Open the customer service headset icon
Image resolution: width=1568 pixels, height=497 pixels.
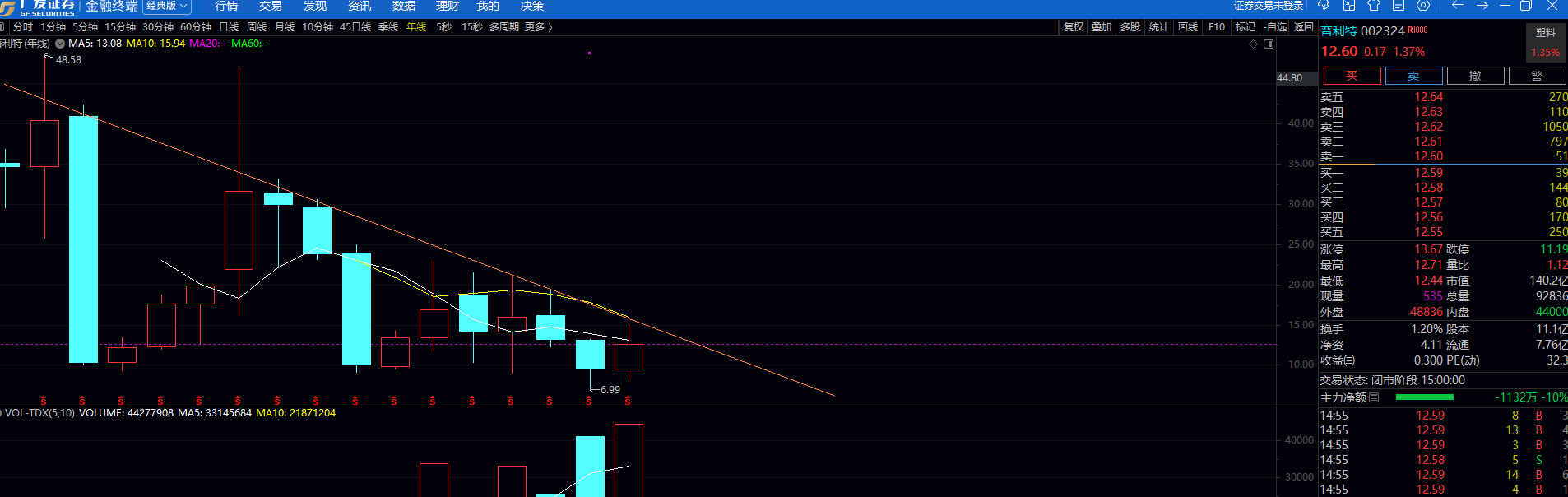[x=1324, y=5]
